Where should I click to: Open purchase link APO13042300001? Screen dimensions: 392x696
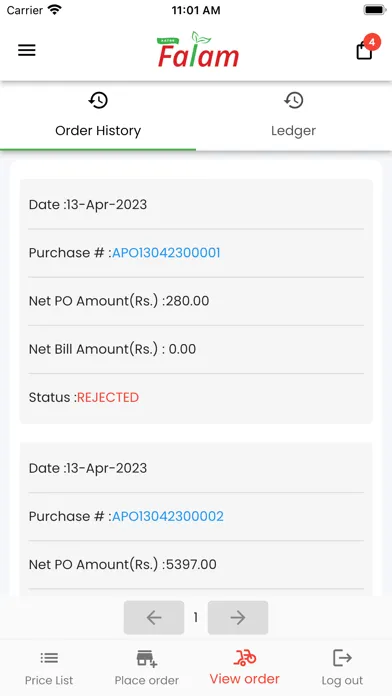[x=166, y=253]
